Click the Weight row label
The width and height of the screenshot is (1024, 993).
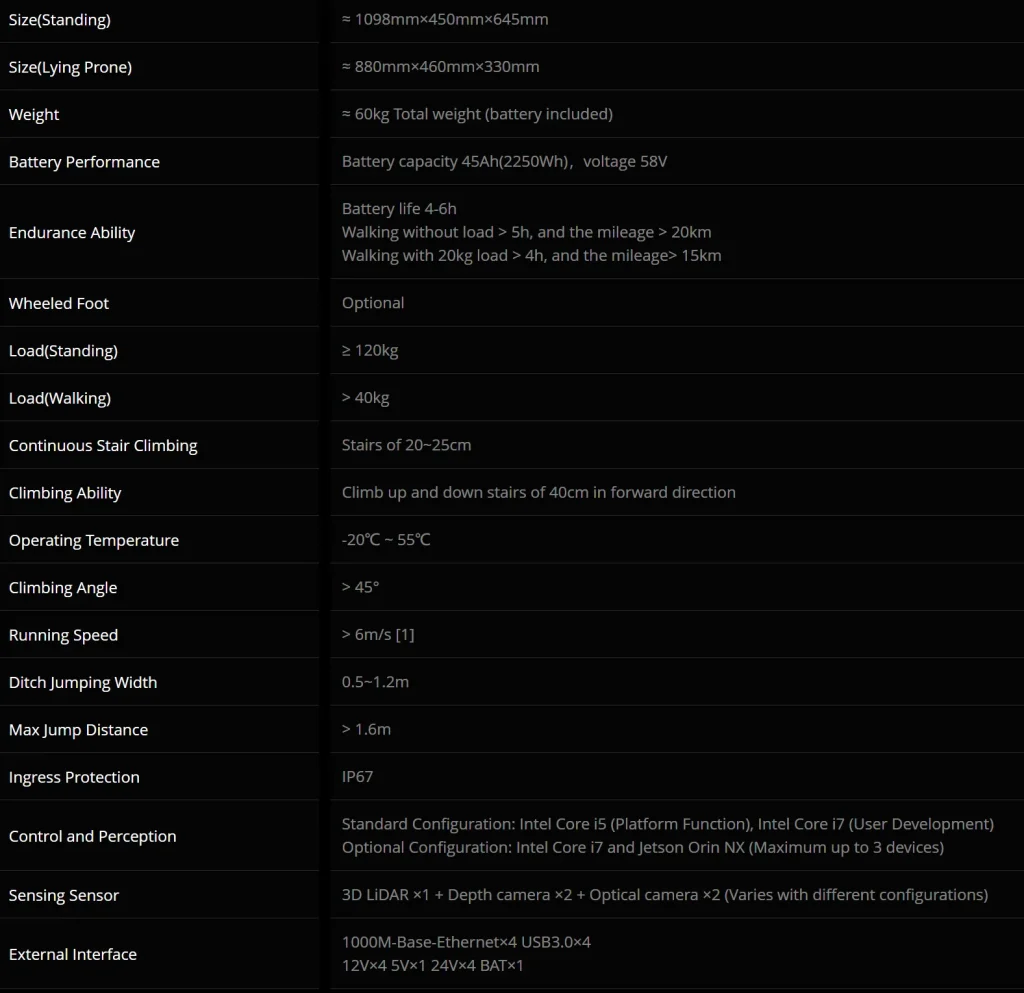[34, 115]
